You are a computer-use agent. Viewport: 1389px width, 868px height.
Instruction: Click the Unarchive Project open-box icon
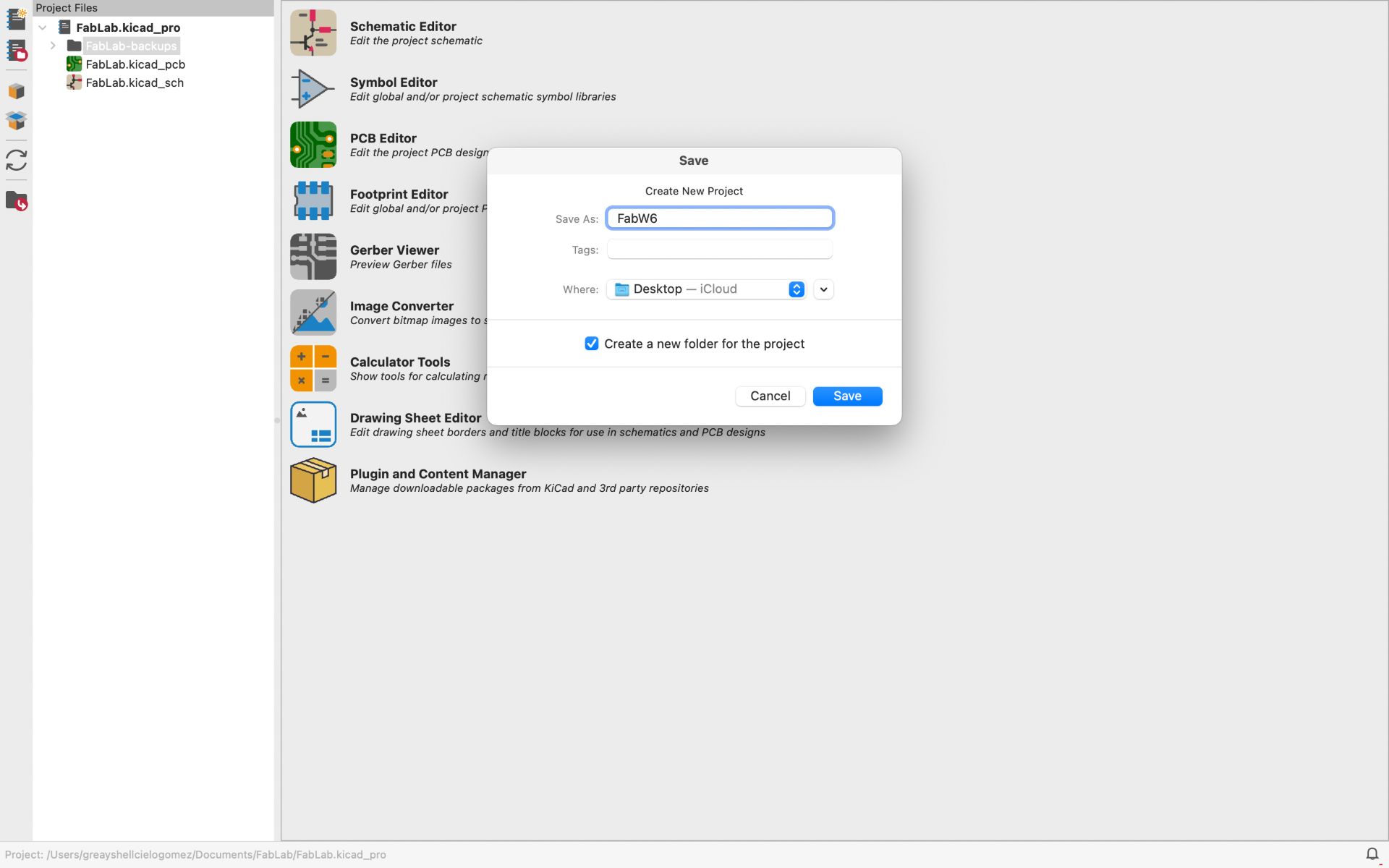[16, 120]
